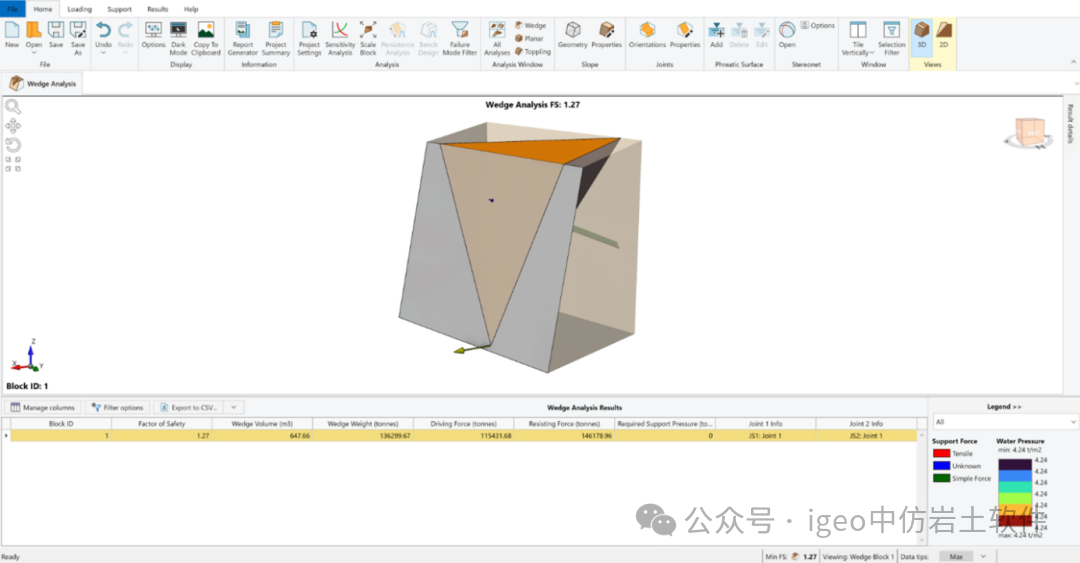Select the results row with Block ID 1

(463, 436)
